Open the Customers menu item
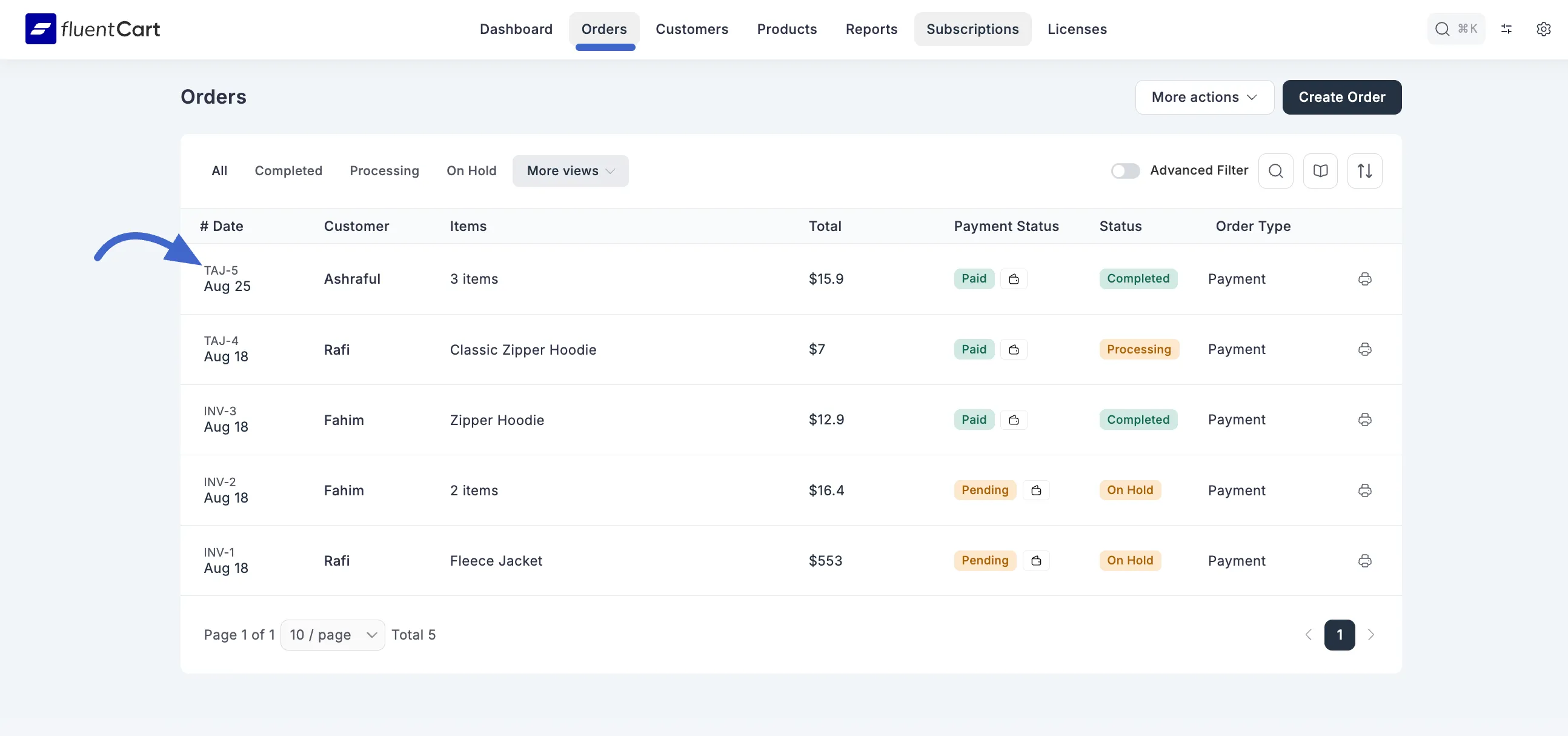Image resolution: width=1568 pixels, height=736 pixels. [691, 29]
